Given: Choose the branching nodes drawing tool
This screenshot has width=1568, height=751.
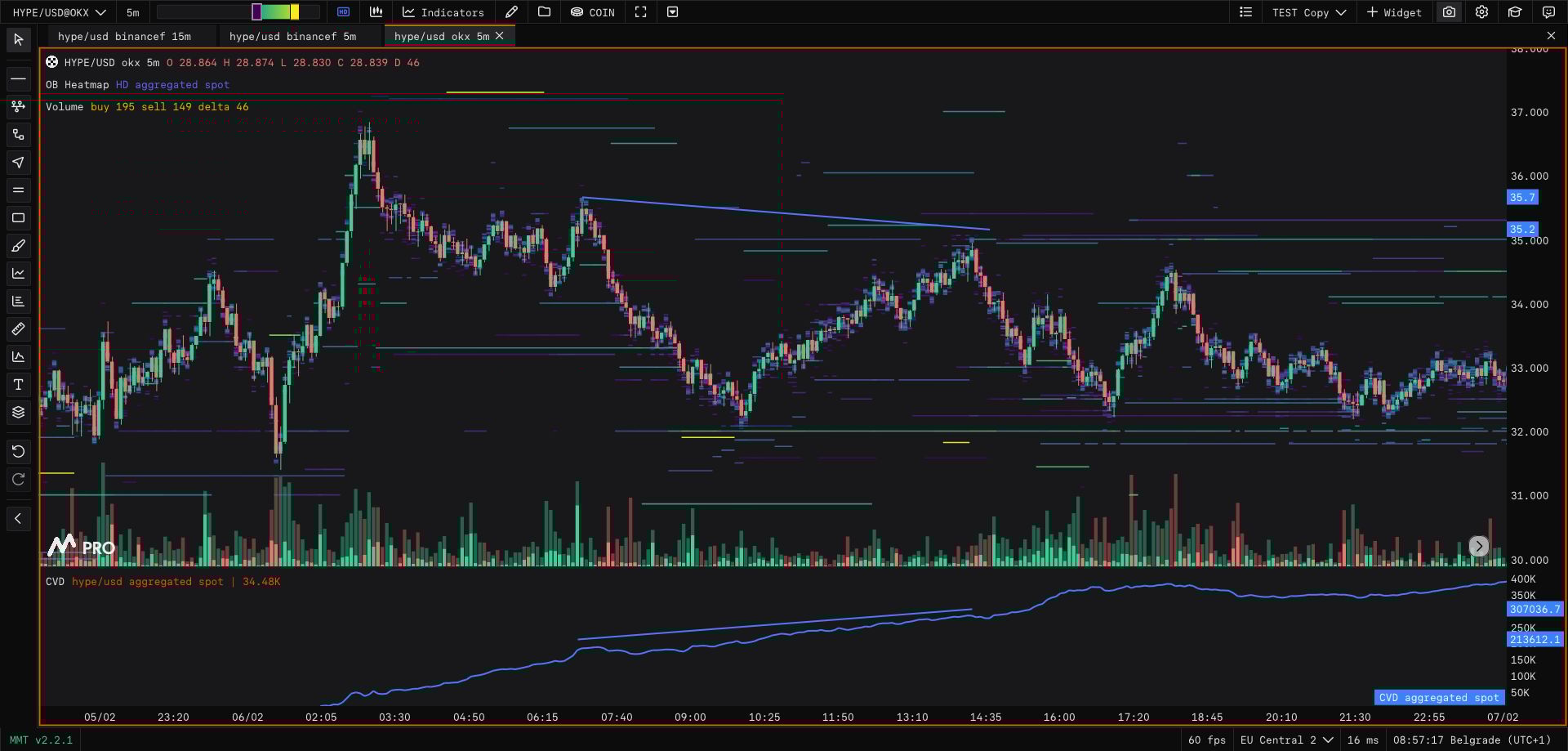Looking at the screenshot, I should 18,106.
